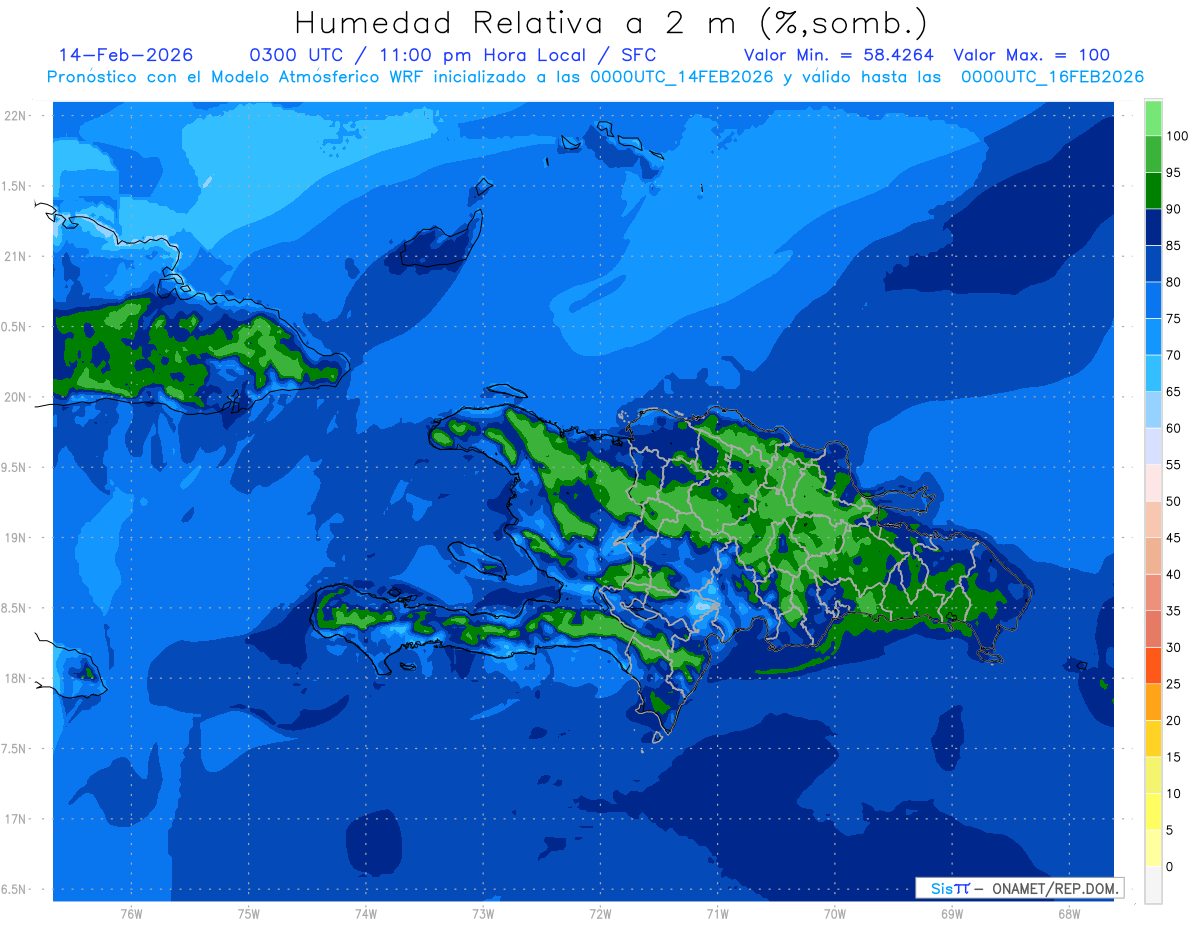Select the "74W" longitude label
Viewport: 1200px width, 927px height.
(366, 914)
